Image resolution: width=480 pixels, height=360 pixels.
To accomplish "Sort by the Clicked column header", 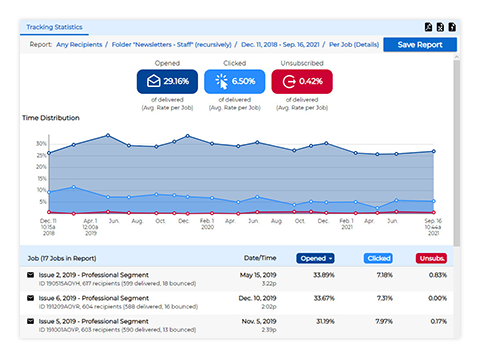I will [378, 258].
